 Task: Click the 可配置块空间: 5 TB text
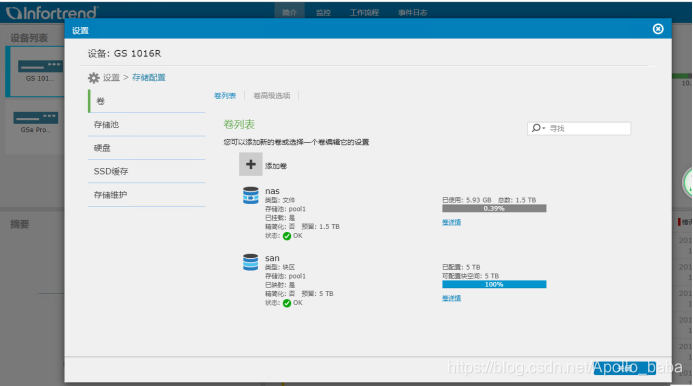[x=471, y=276]
